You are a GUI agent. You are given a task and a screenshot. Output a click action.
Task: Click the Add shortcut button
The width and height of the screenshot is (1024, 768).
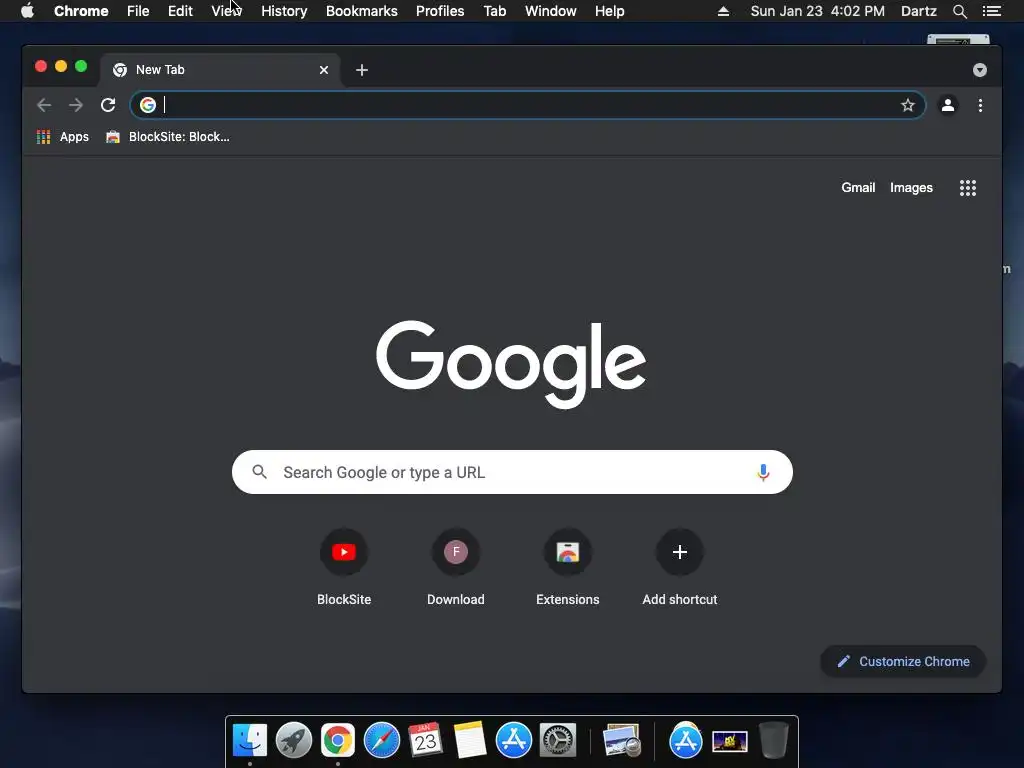click(680, 567)
